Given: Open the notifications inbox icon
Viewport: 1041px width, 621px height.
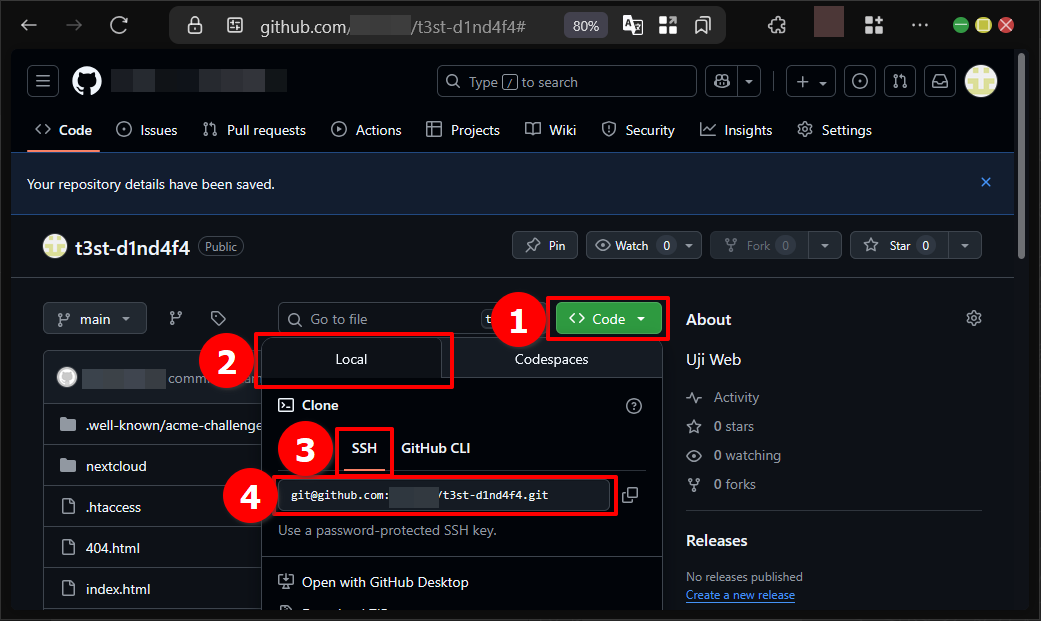Looking at the screenshot, I should 940,82.
